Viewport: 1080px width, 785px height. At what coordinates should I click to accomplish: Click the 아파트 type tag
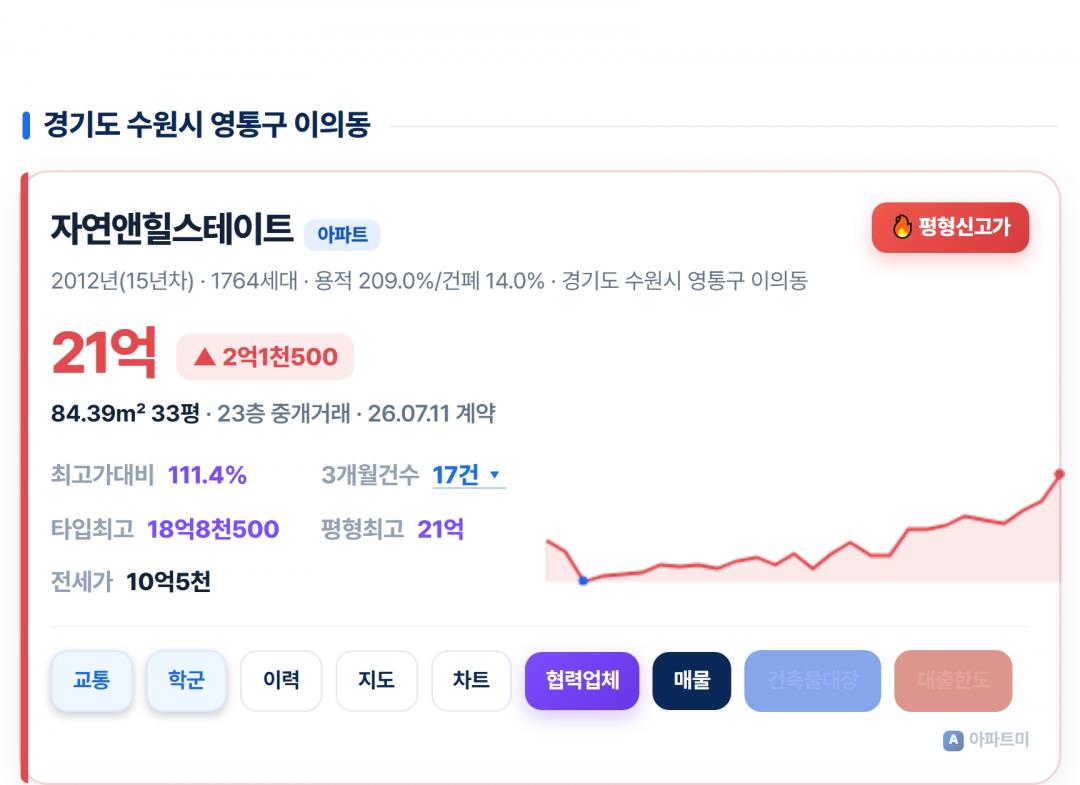coord(342,235)
